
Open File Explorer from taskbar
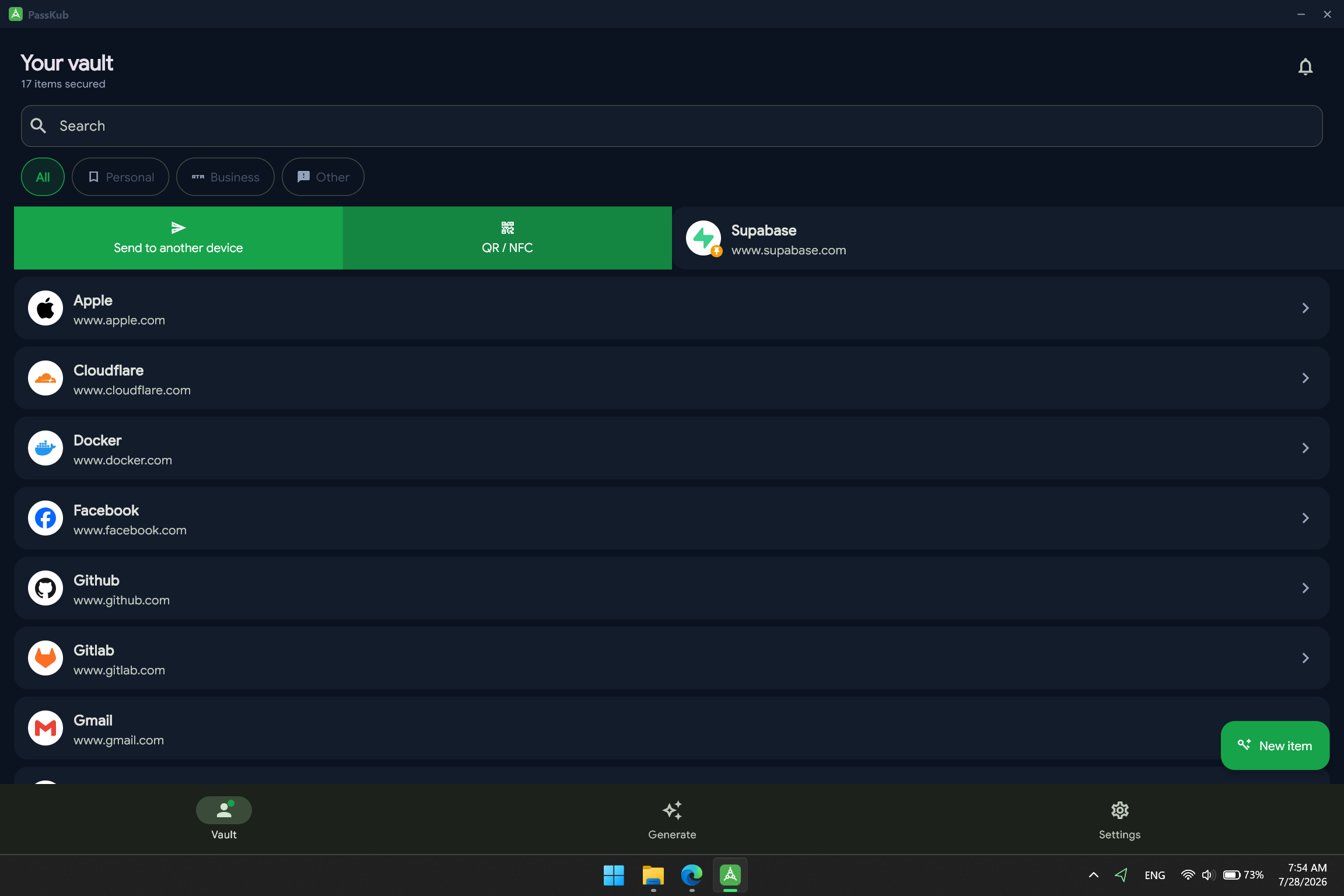pyautogui.click(x=653, y=875)
